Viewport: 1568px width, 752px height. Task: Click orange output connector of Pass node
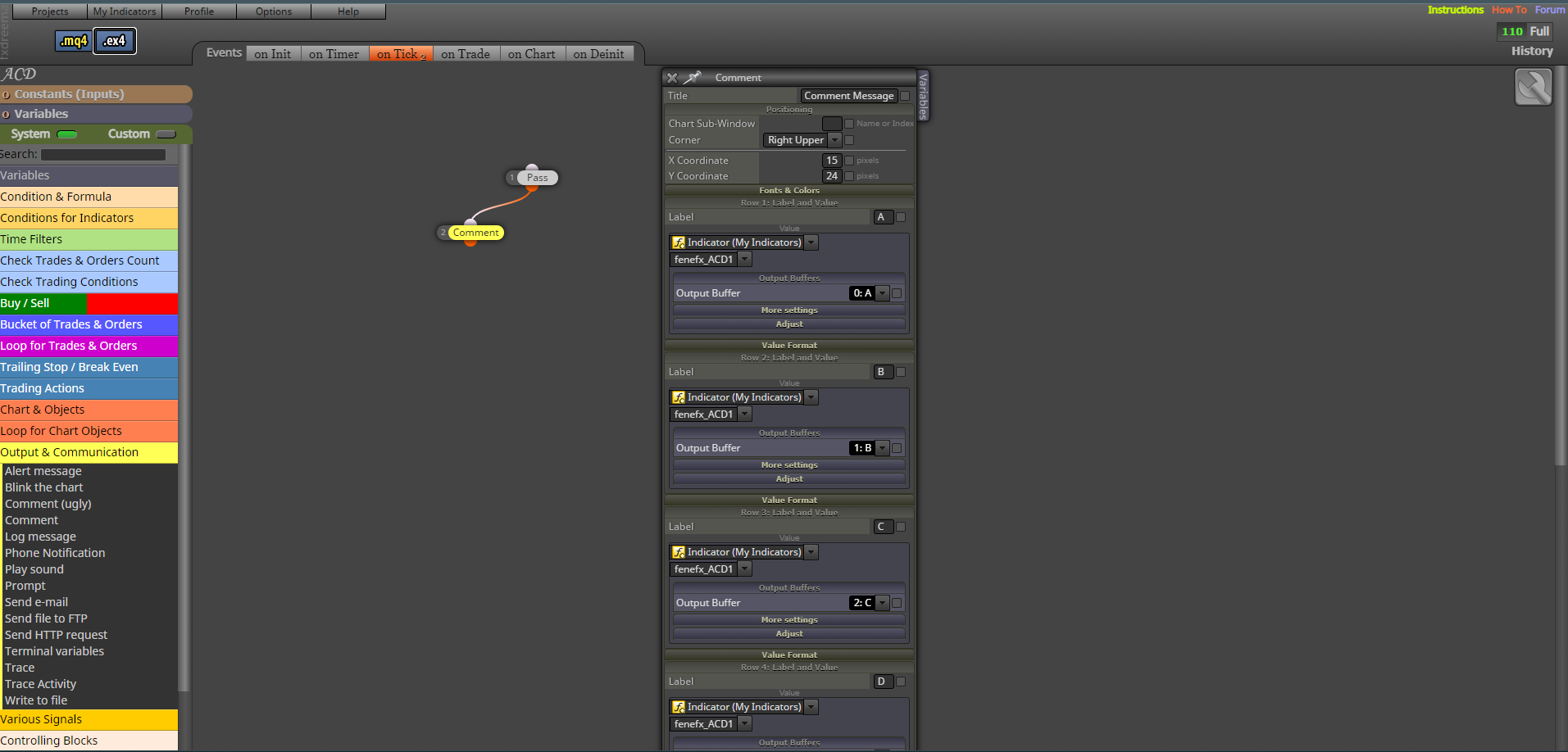tap(532, 188)
